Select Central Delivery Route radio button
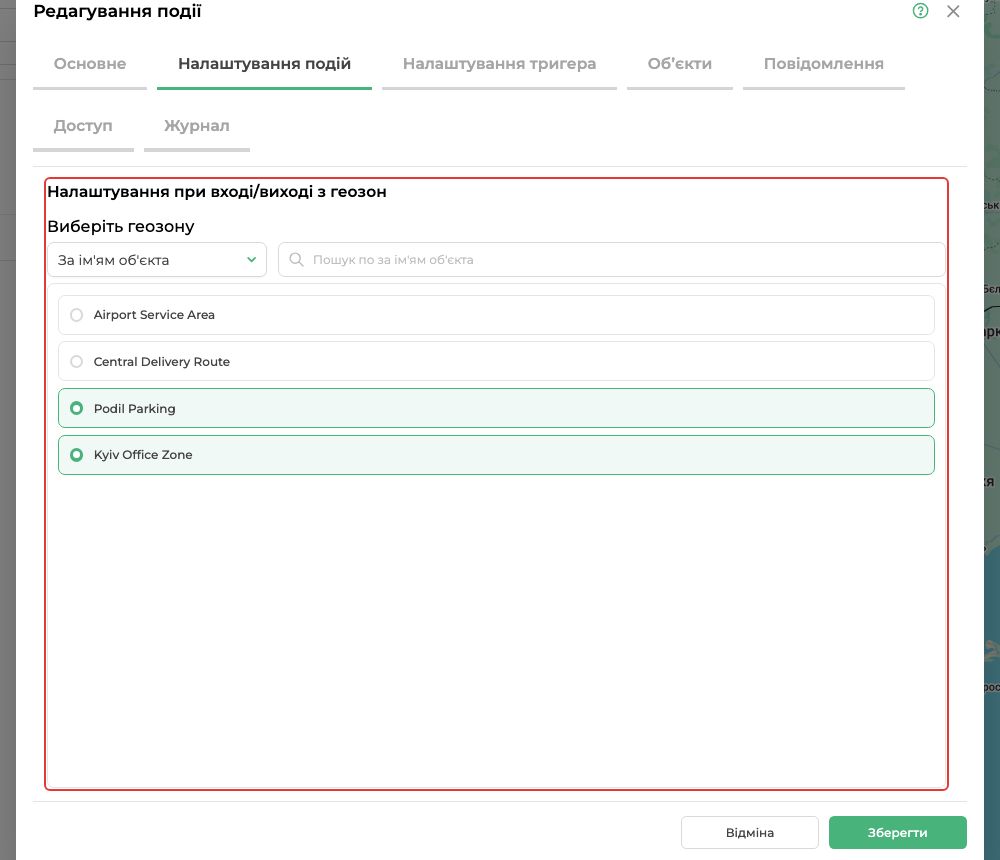Screen dimensions: 1000x860 tap(77, 362)
